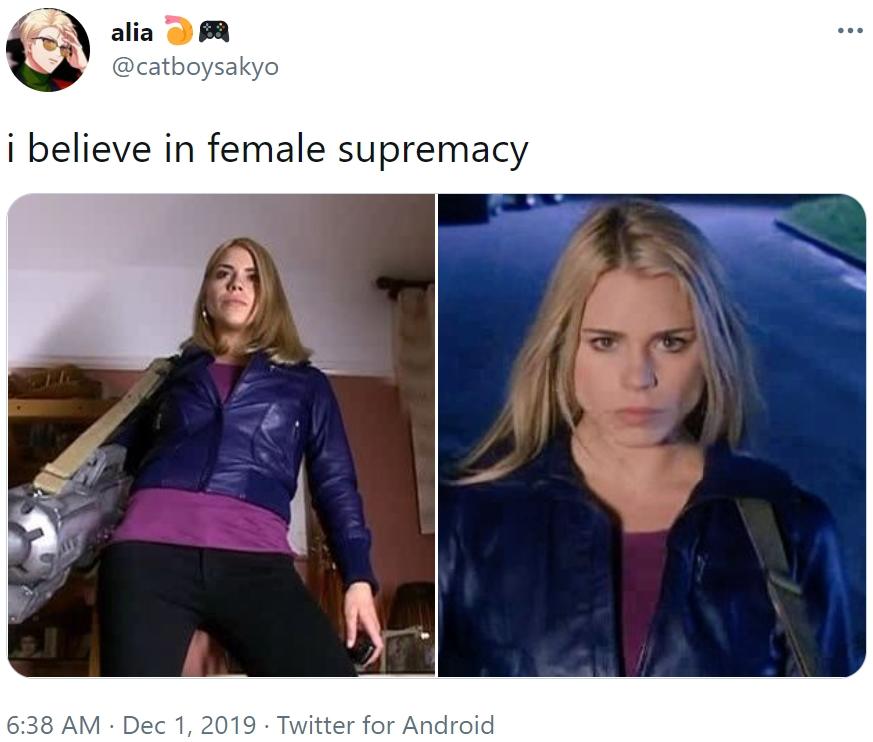Viewport: 873px width, 742px height.
Task: Click the game controller emoji in name
Action: coord(214,31)
